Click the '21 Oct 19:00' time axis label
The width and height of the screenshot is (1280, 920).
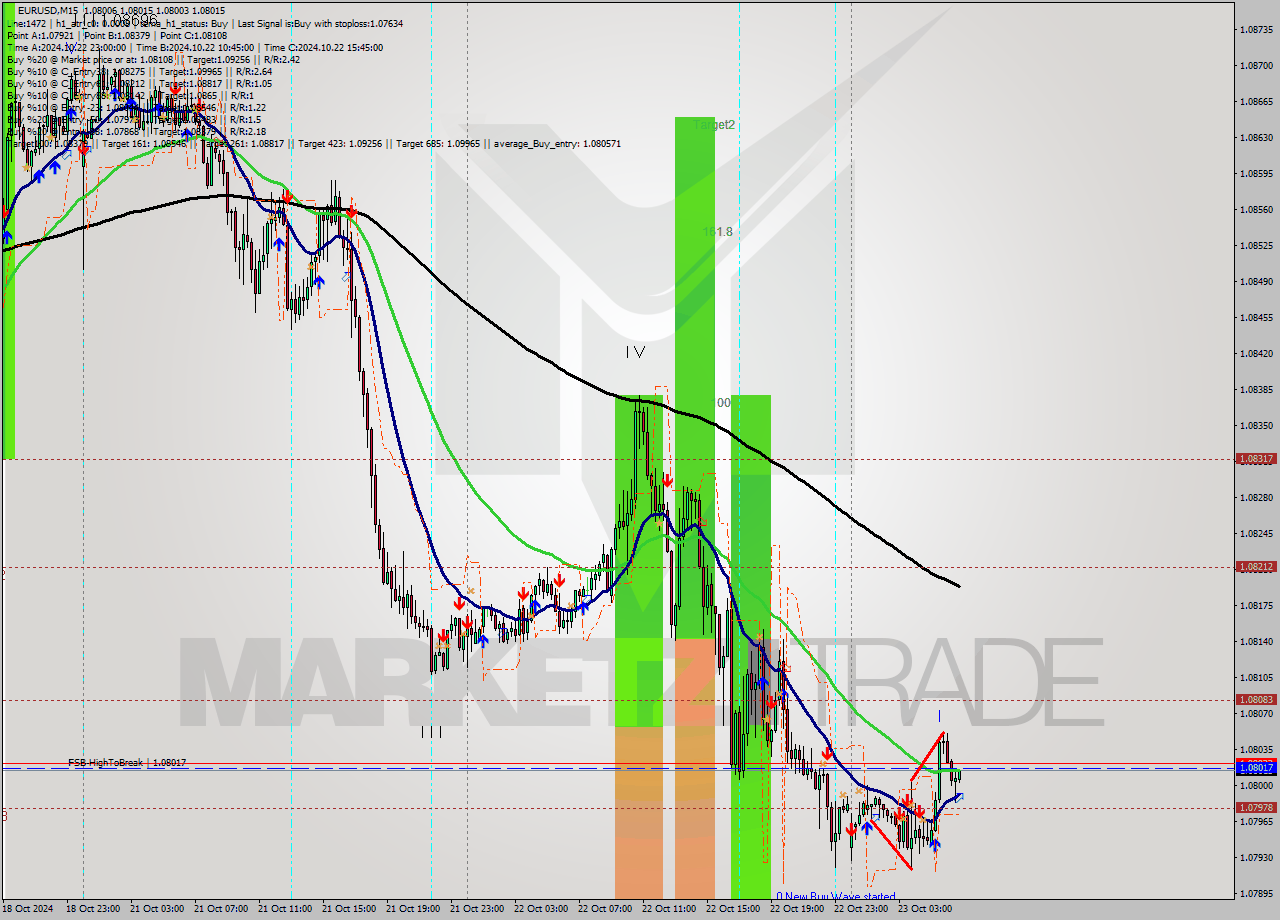(413, 909)
